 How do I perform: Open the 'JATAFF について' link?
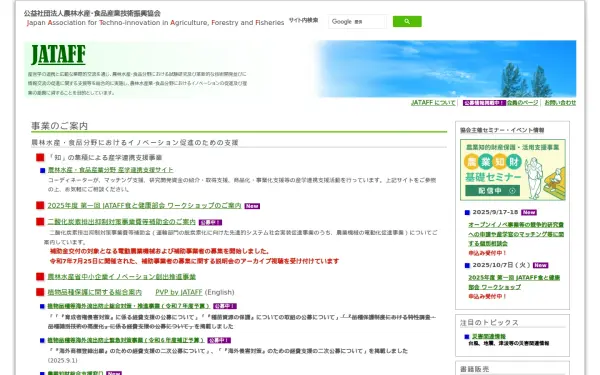tap(433, 103)
